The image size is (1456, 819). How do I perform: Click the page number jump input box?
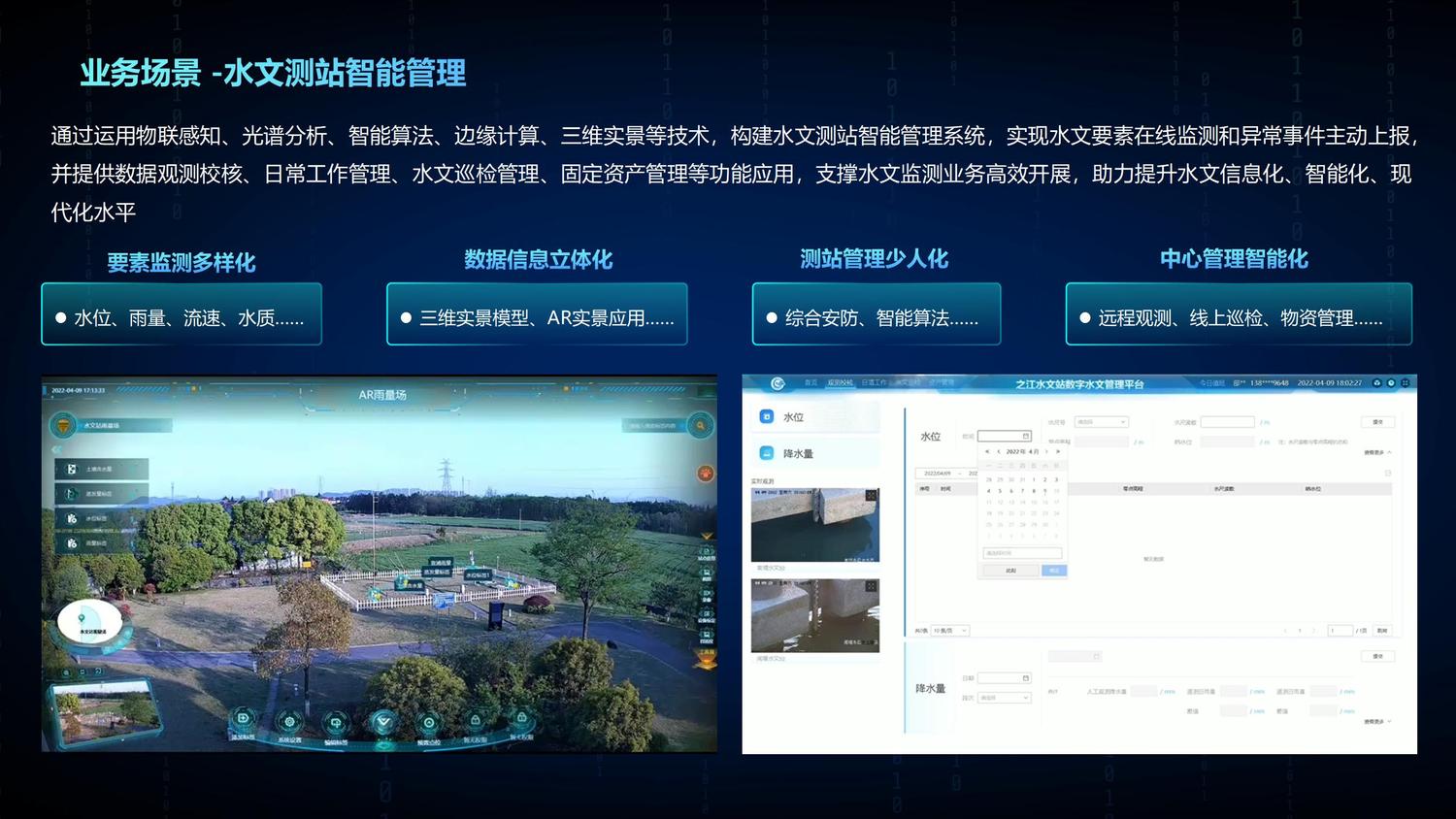(x=1340, y=631)
